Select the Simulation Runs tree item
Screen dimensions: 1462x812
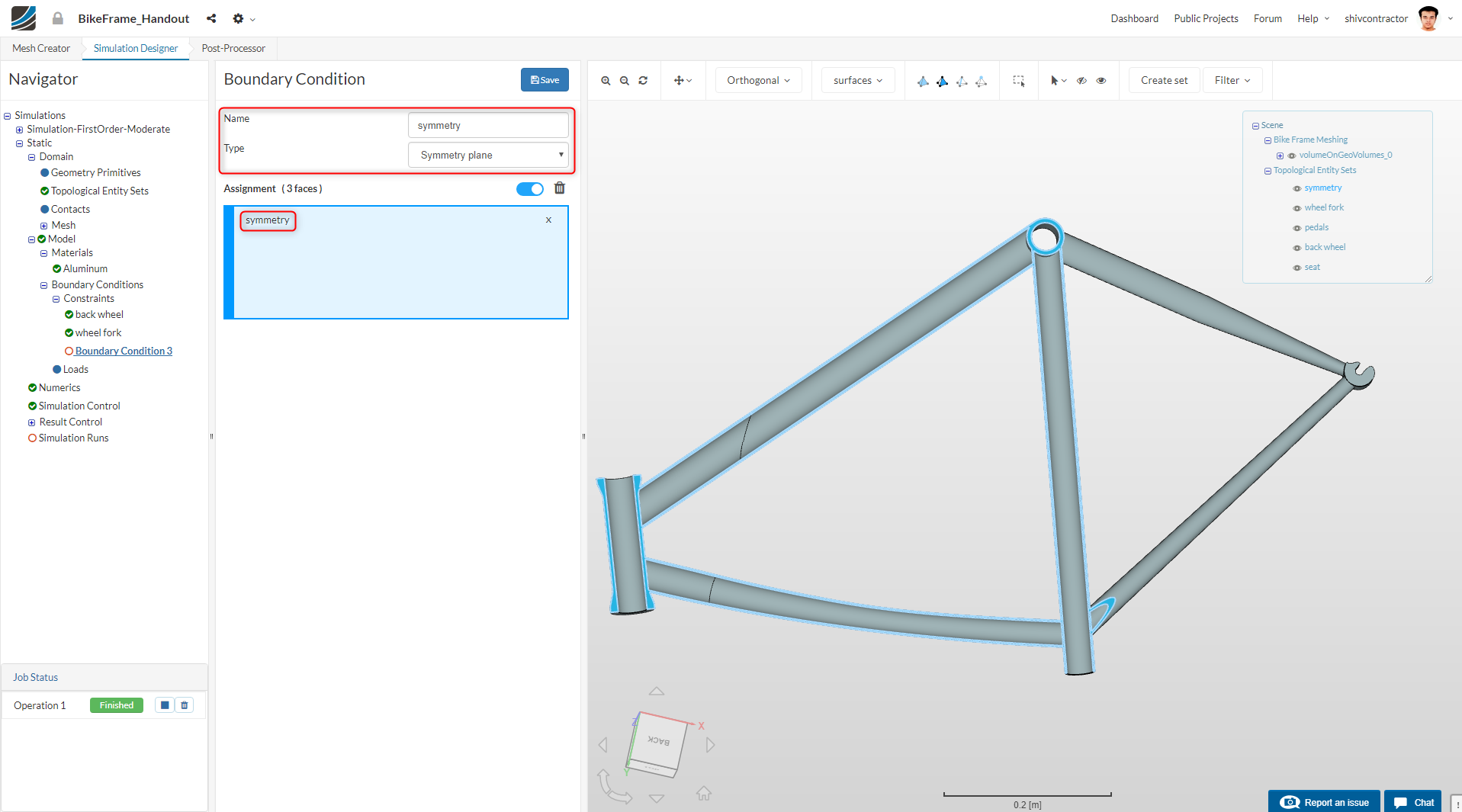pos(73,438)
